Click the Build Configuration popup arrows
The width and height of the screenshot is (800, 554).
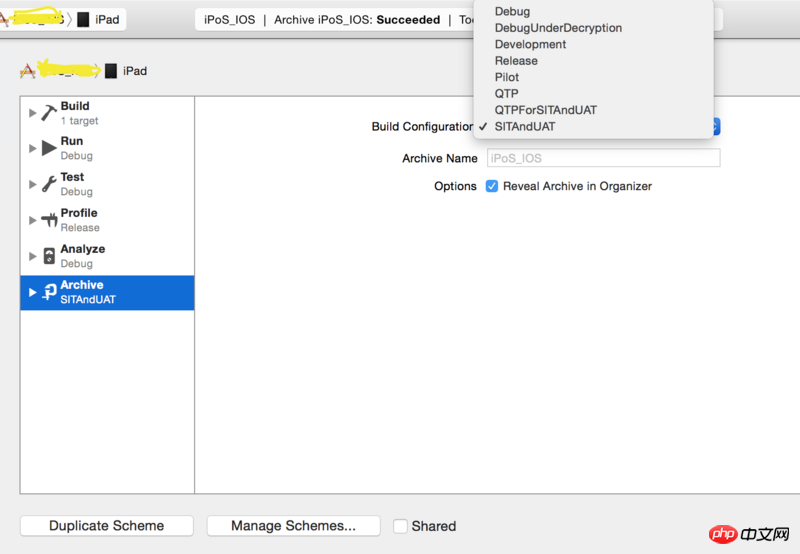716,127
